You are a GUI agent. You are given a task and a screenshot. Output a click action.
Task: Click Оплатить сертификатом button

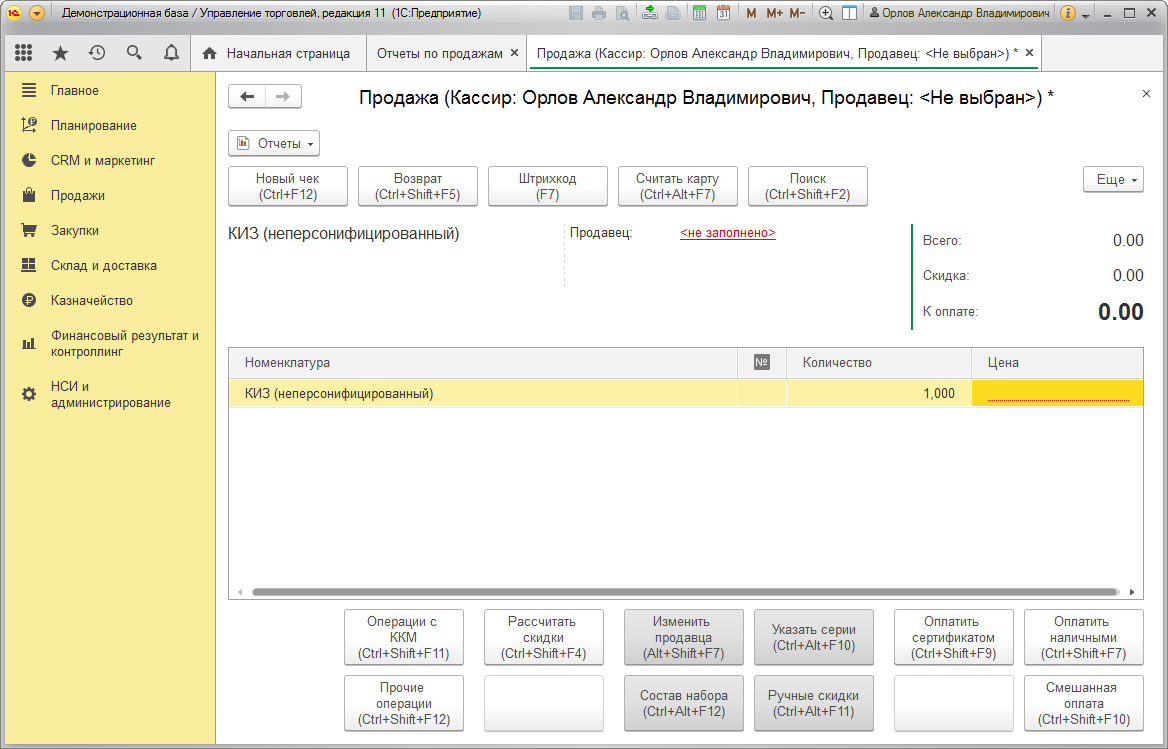coord(953,637)
